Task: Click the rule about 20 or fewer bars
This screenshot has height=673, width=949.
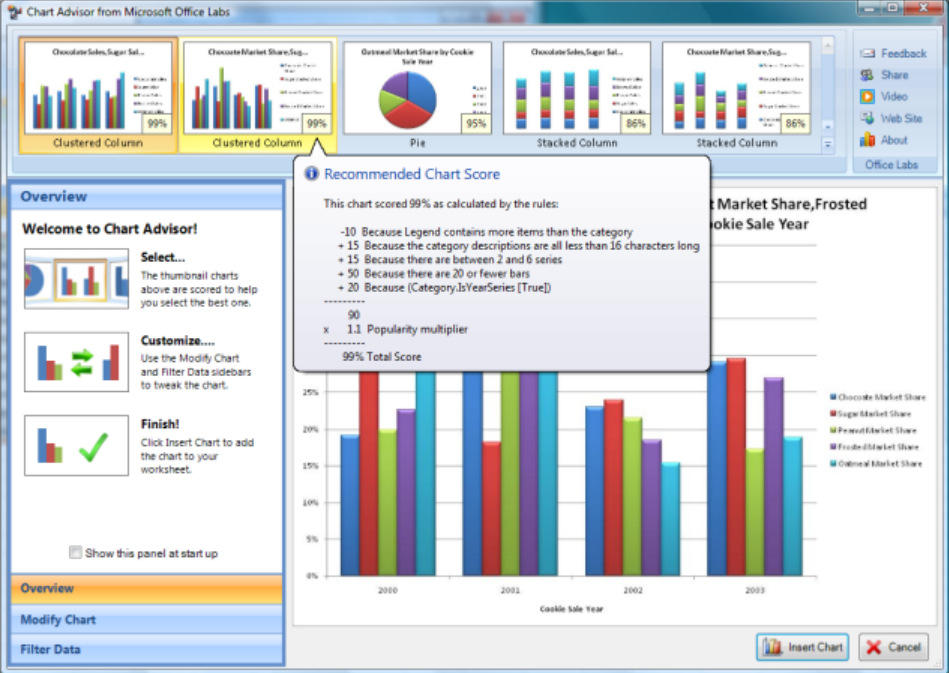Action: 433,274
